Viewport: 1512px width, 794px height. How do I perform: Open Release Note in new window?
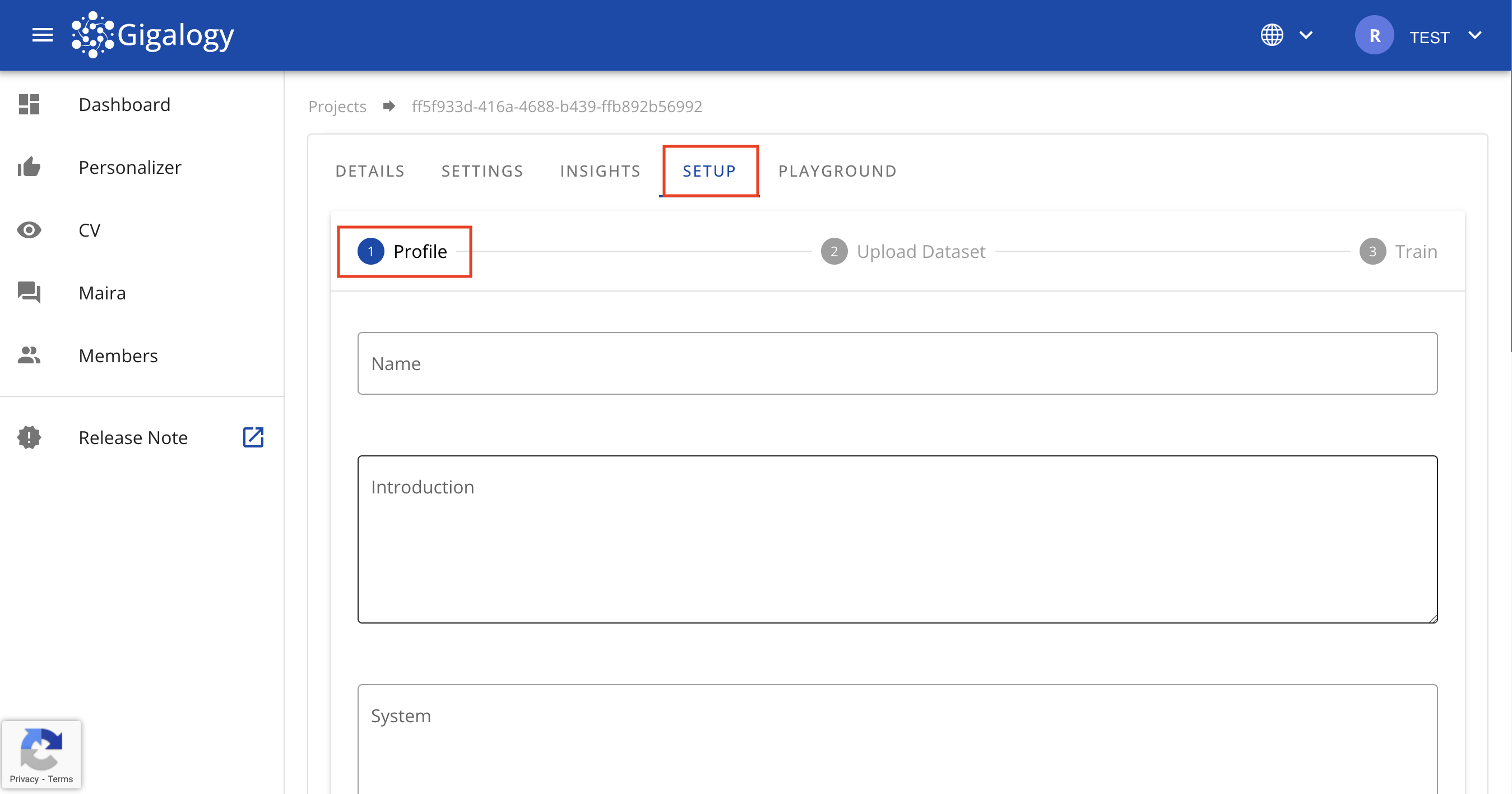pyautogui.click(x=253, y=437)
